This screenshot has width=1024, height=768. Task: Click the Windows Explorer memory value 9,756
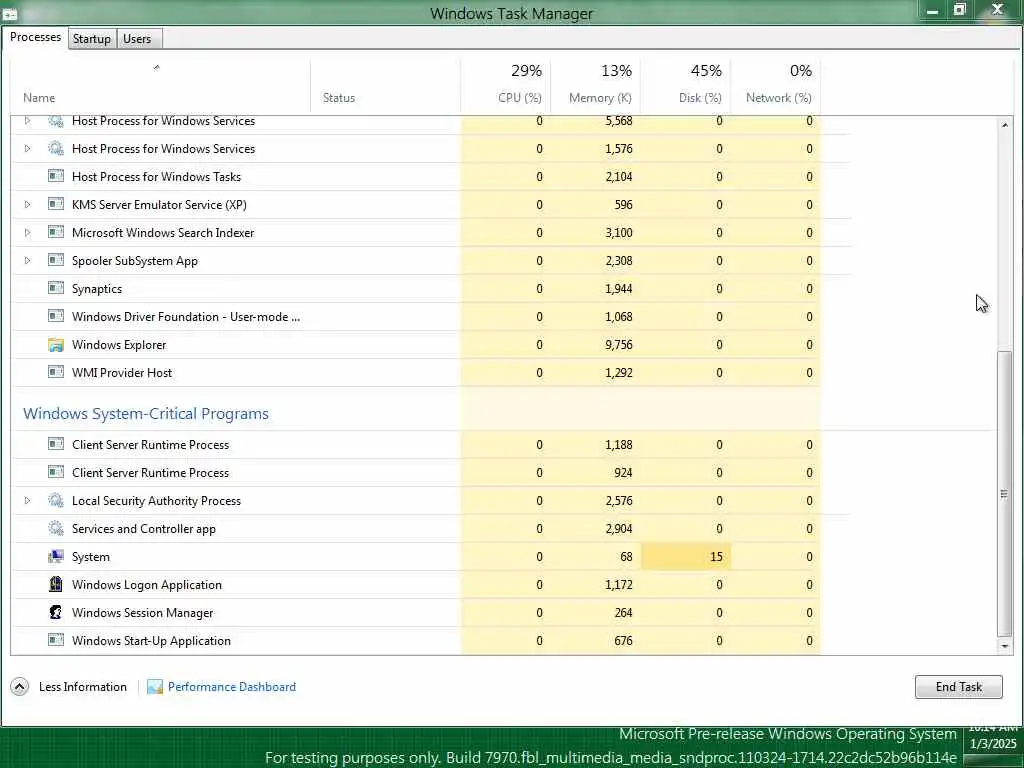618,344
